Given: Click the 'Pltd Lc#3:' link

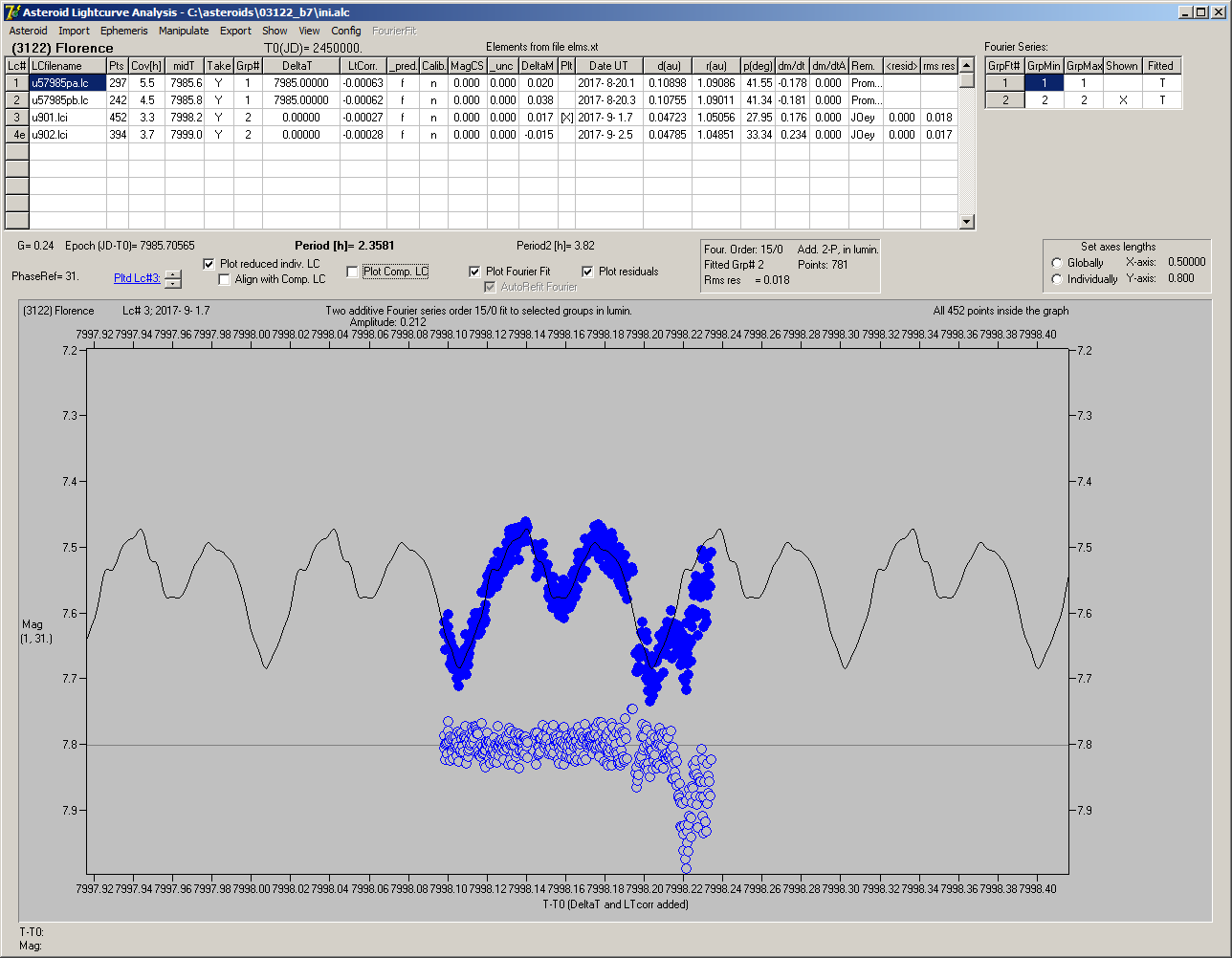Looking at the screenshot, I should point(137,278).
